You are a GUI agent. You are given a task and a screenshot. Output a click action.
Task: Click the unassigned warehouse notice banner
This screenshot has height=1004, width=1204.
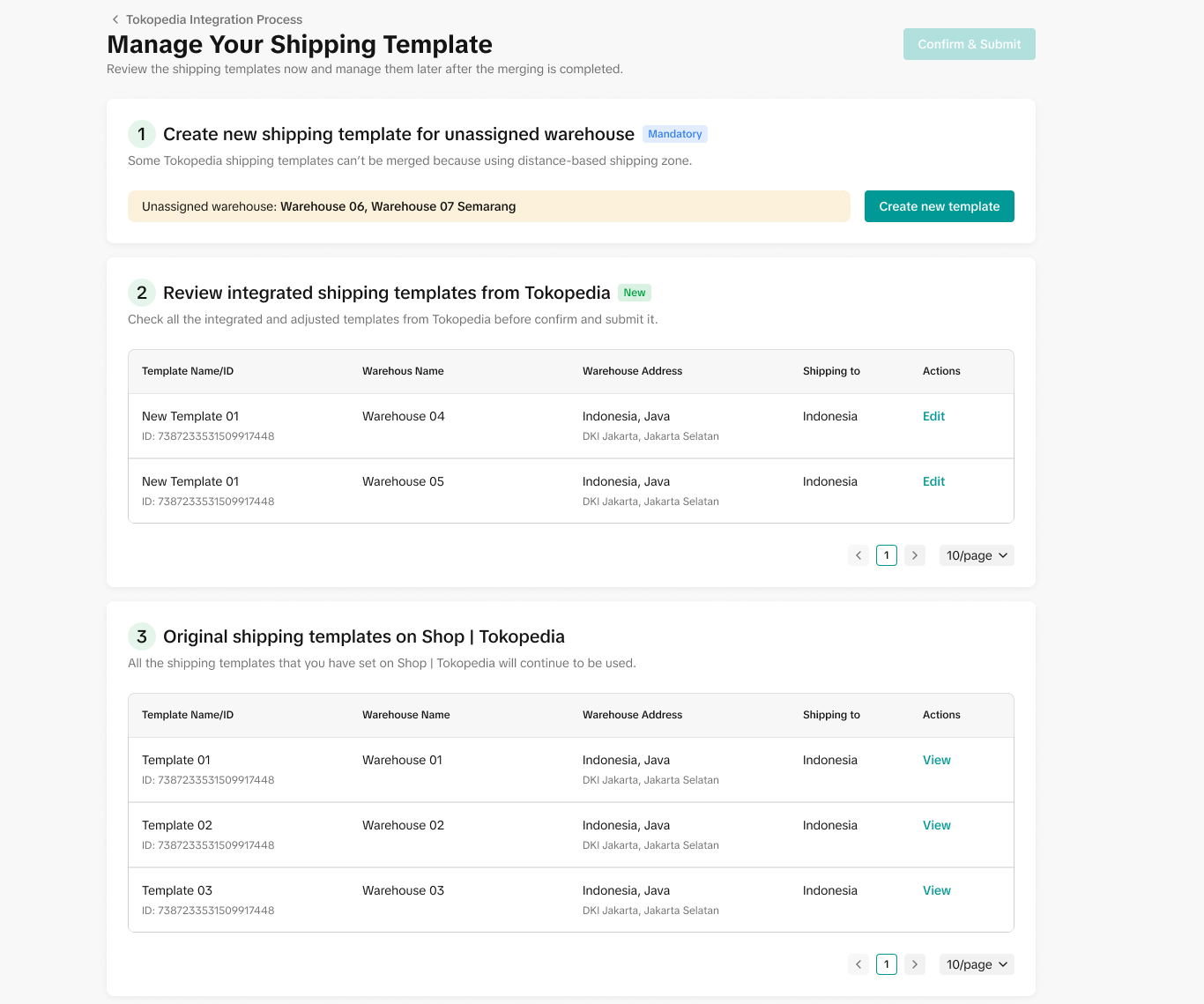coord(488,206)
